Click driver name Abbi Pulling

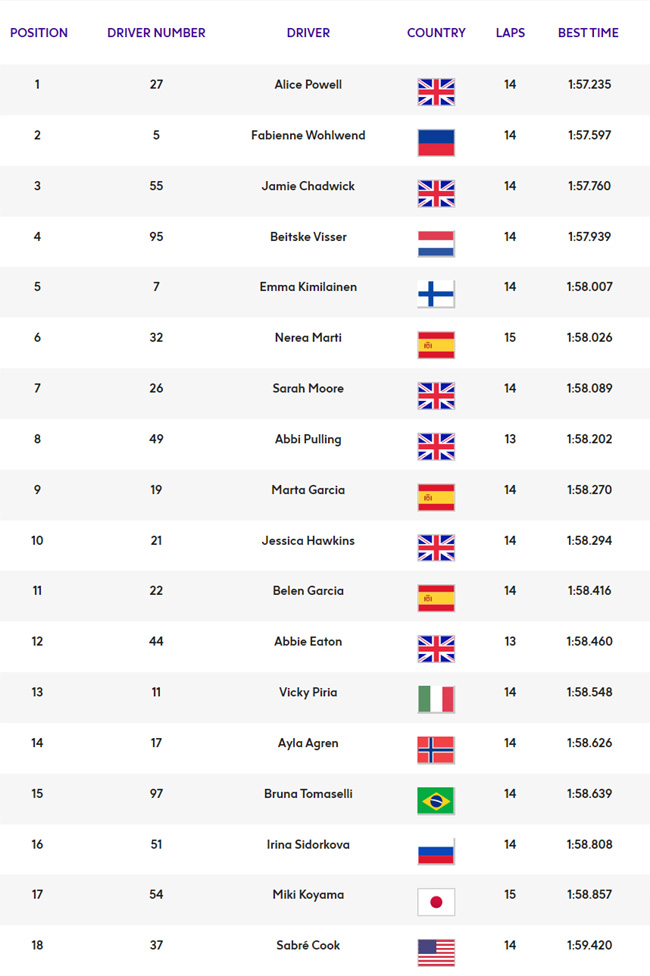308,439
